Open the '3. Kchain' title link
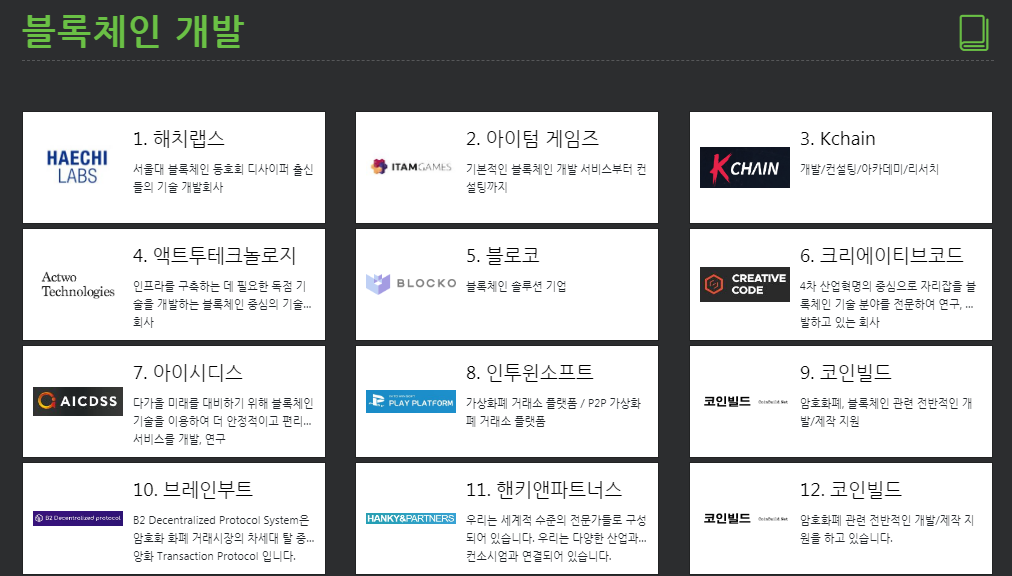The height and width of the screenshot is (576, 1012). pyautogui.click(x=838, y=139)
